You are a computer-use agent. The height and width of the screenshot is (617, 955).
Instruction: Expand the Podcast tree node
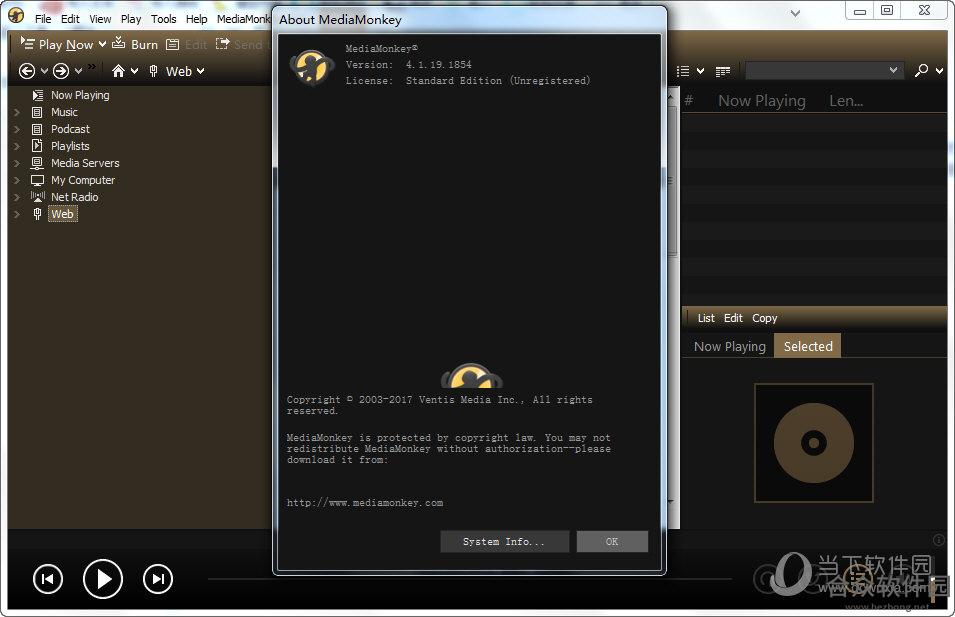pyautogui.click(x=17, y=129)
